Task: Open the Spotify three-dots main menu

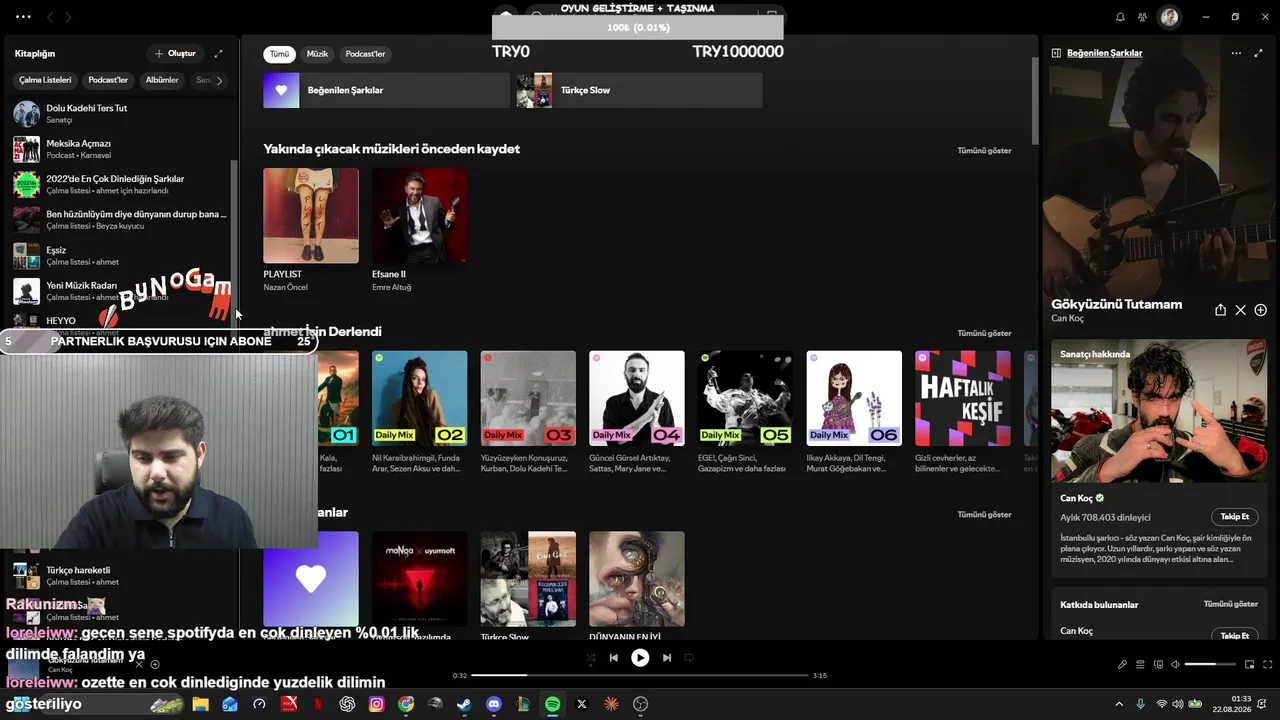Action: pyautogui.click(x=23, y=17)
